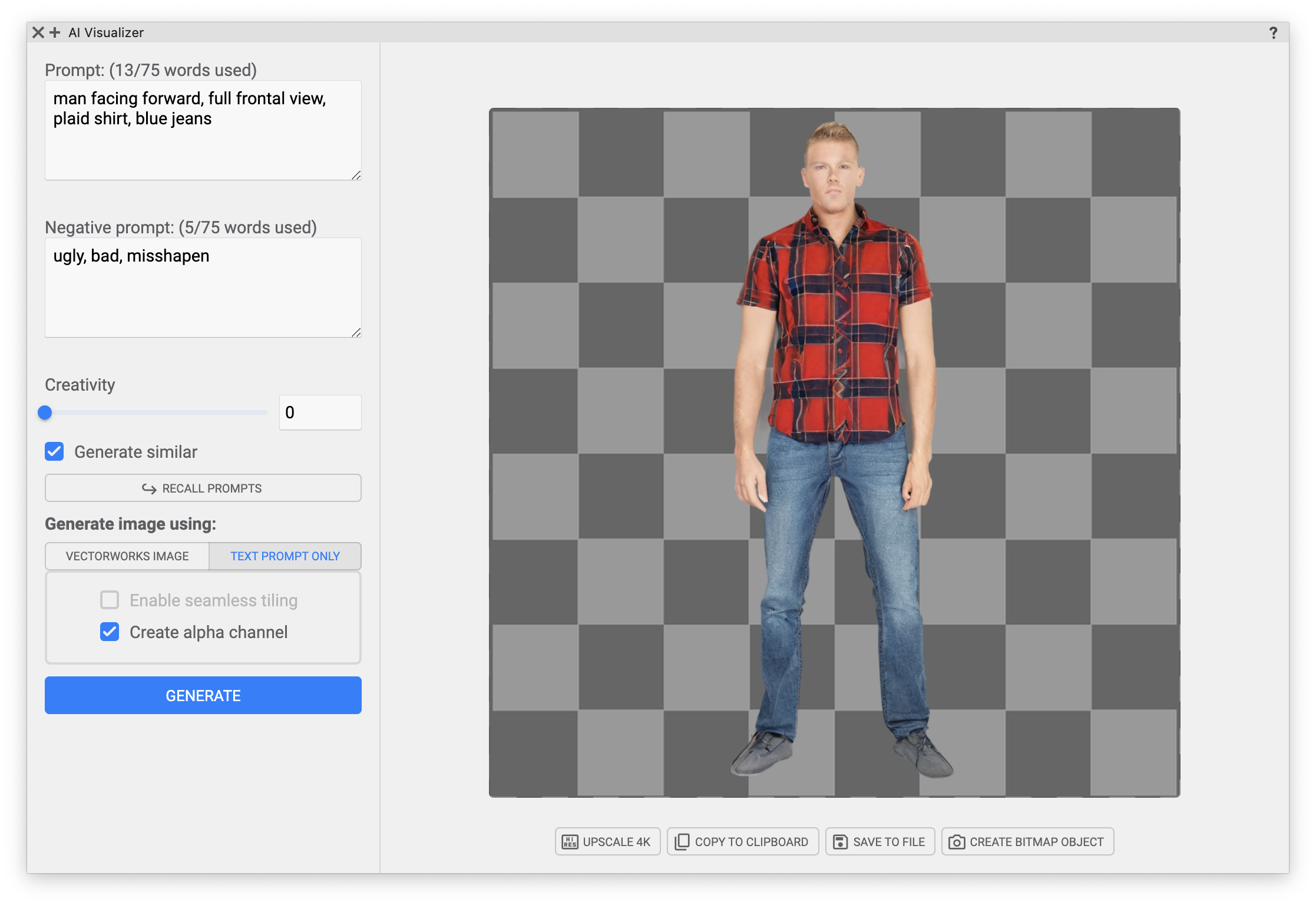Select the Text Prompt Only tab
This screenshot has width=1316, height=905.
click(285, 556)
